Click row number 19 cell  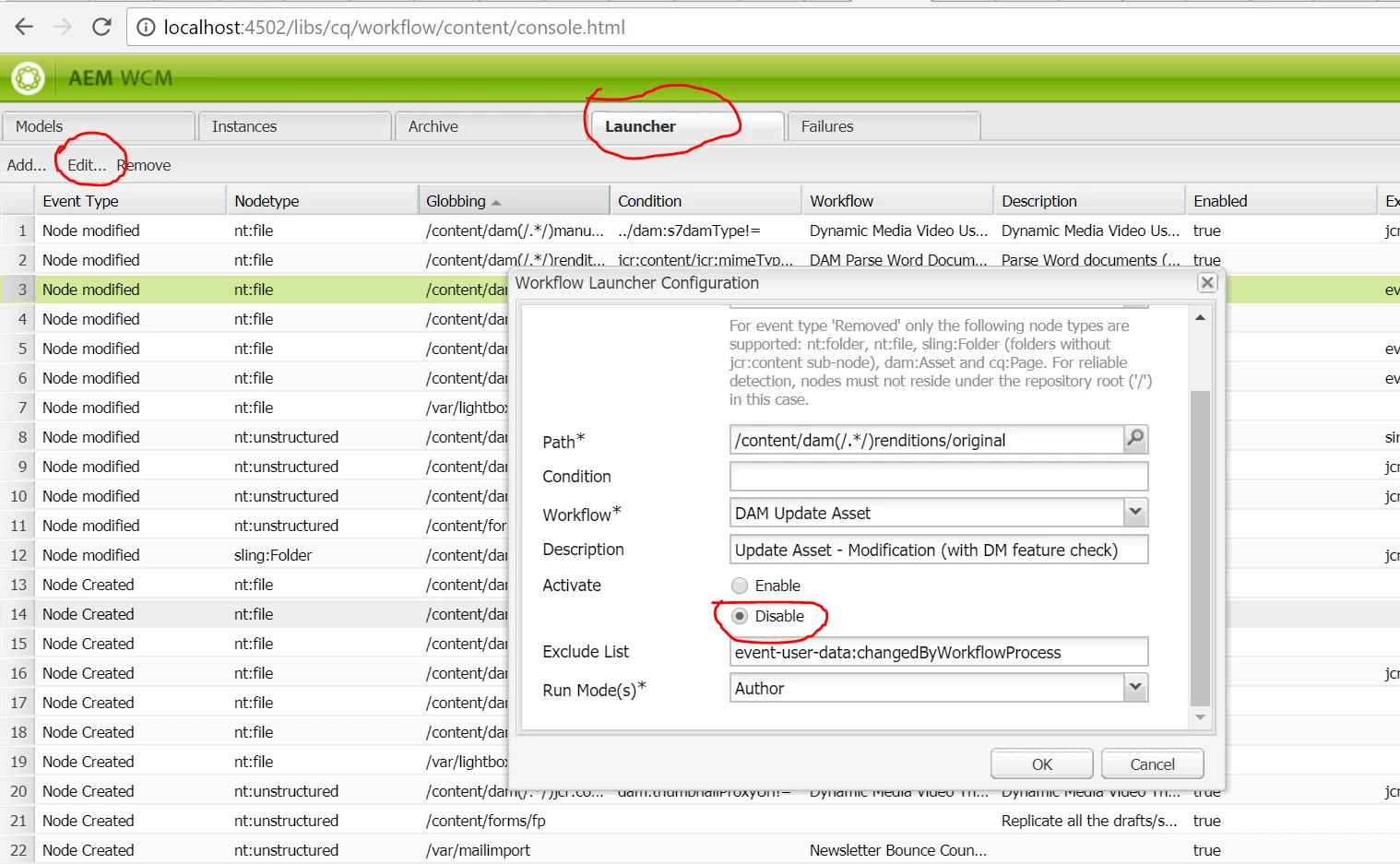click(18, 762)
